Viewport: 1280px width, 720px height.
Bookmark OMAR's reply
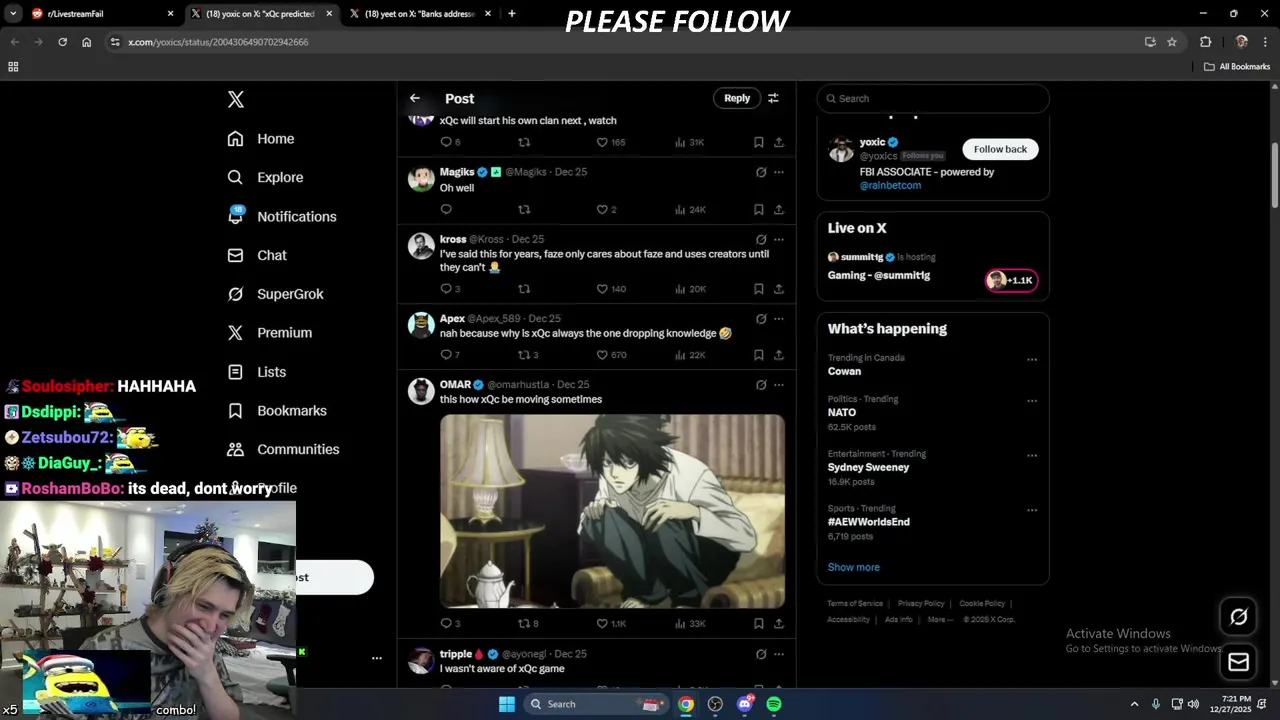pyautogui.click(x=759, y=623)
